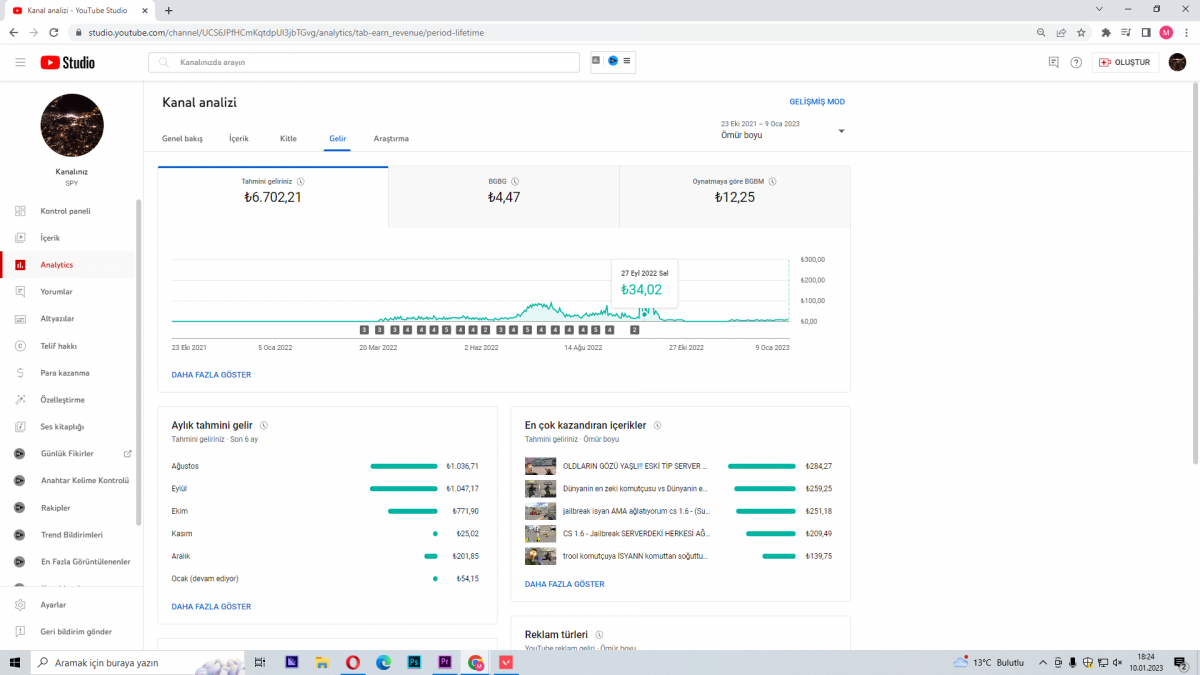Open video CS 1.6 - Jailbreak SERVERDEKİ HERKESİ
The width and height of the screenshot is (1200, 675).
pyautogui.click(x=636, y=534)
